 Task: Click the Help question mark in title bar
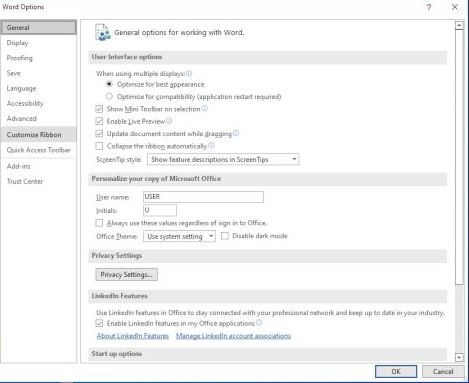pos(429,7)
